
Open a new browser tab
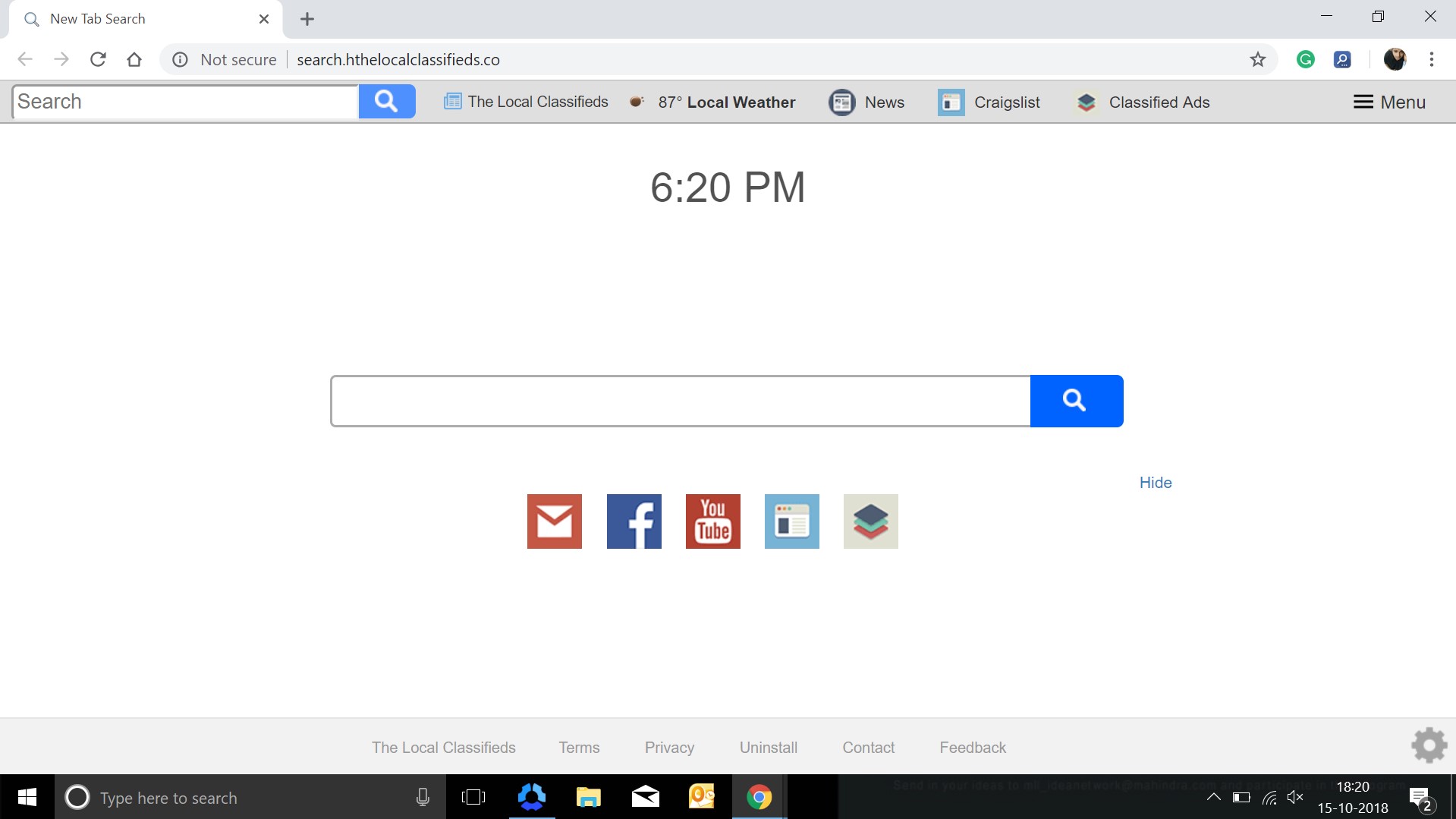tap(307, 19)
